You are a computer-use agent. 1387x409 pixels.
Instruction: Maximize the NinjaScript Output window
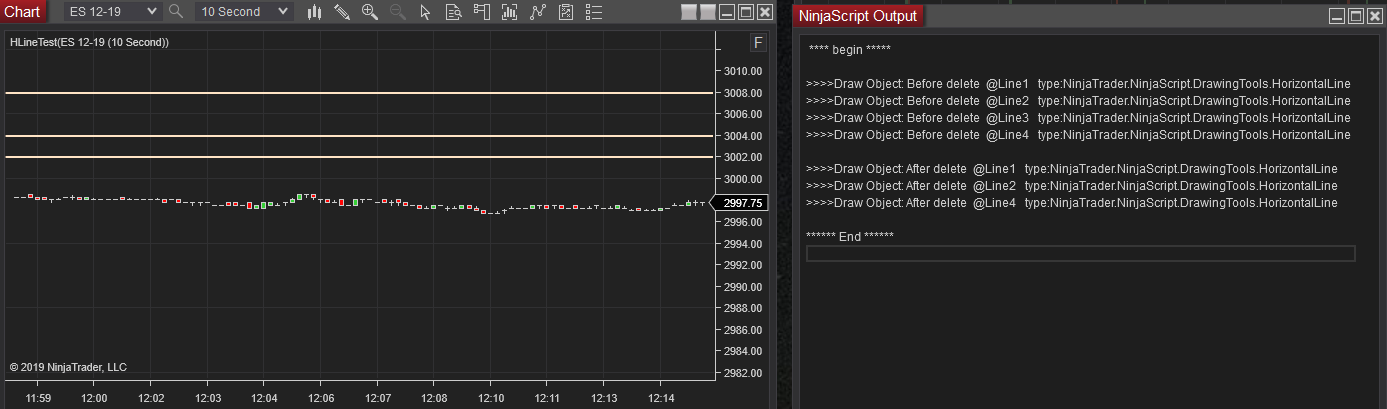click(x=1356, y=15)
